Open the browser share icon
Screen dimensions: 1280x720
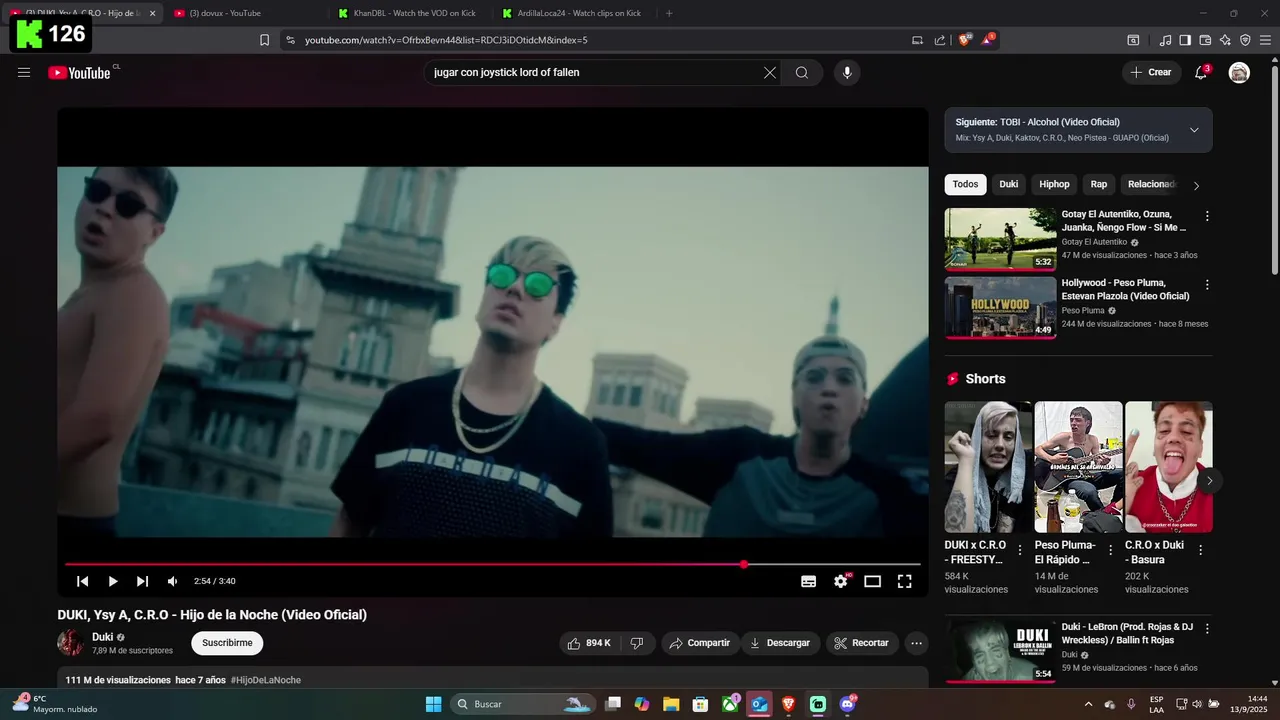940,40
